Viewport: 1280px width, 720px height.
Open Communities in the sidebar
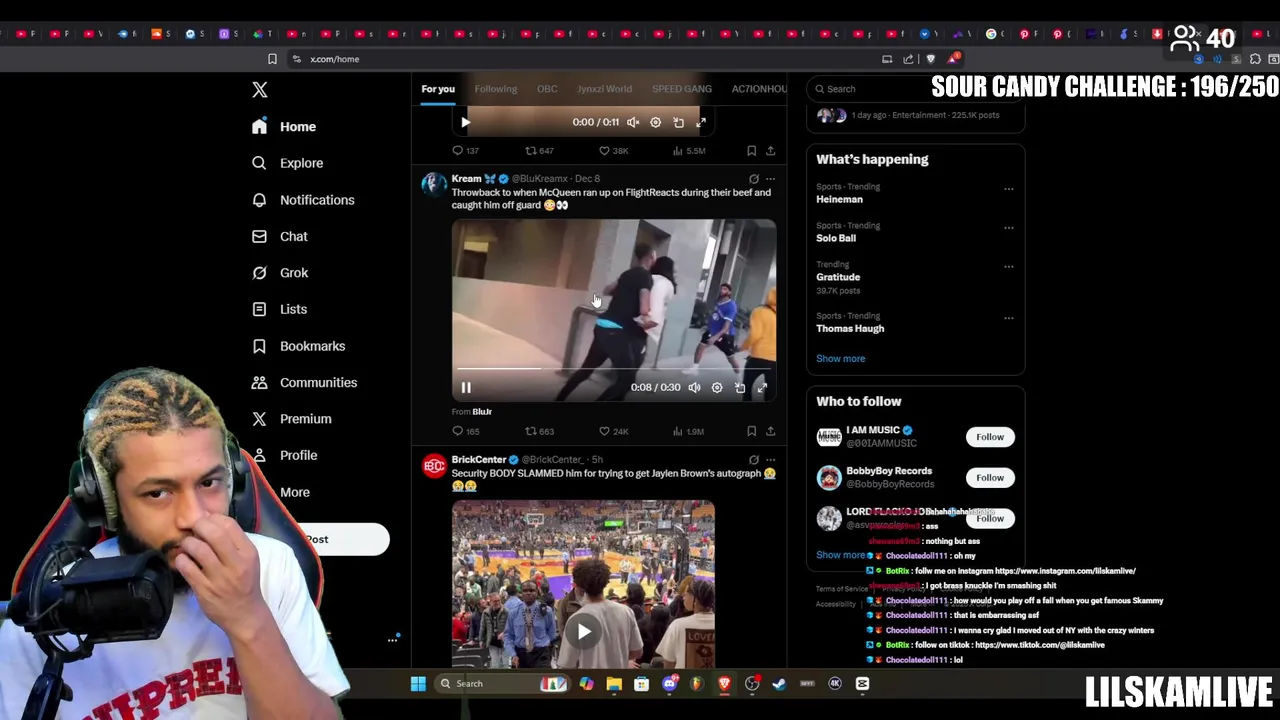pyautogui.click(x=304, y=382)
